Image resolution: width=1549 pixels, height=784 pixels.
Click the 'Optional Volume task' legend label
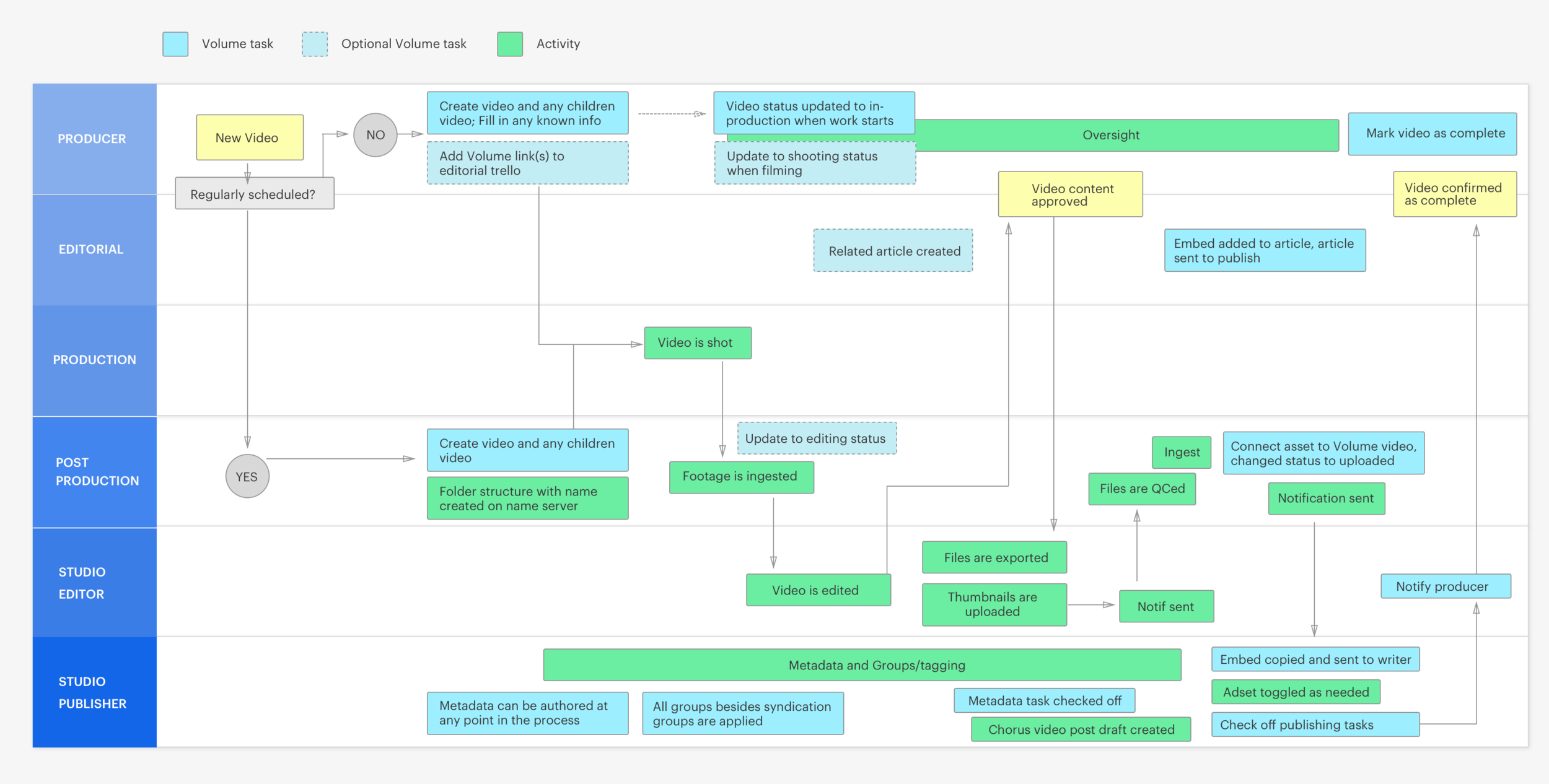click(404, 44)
